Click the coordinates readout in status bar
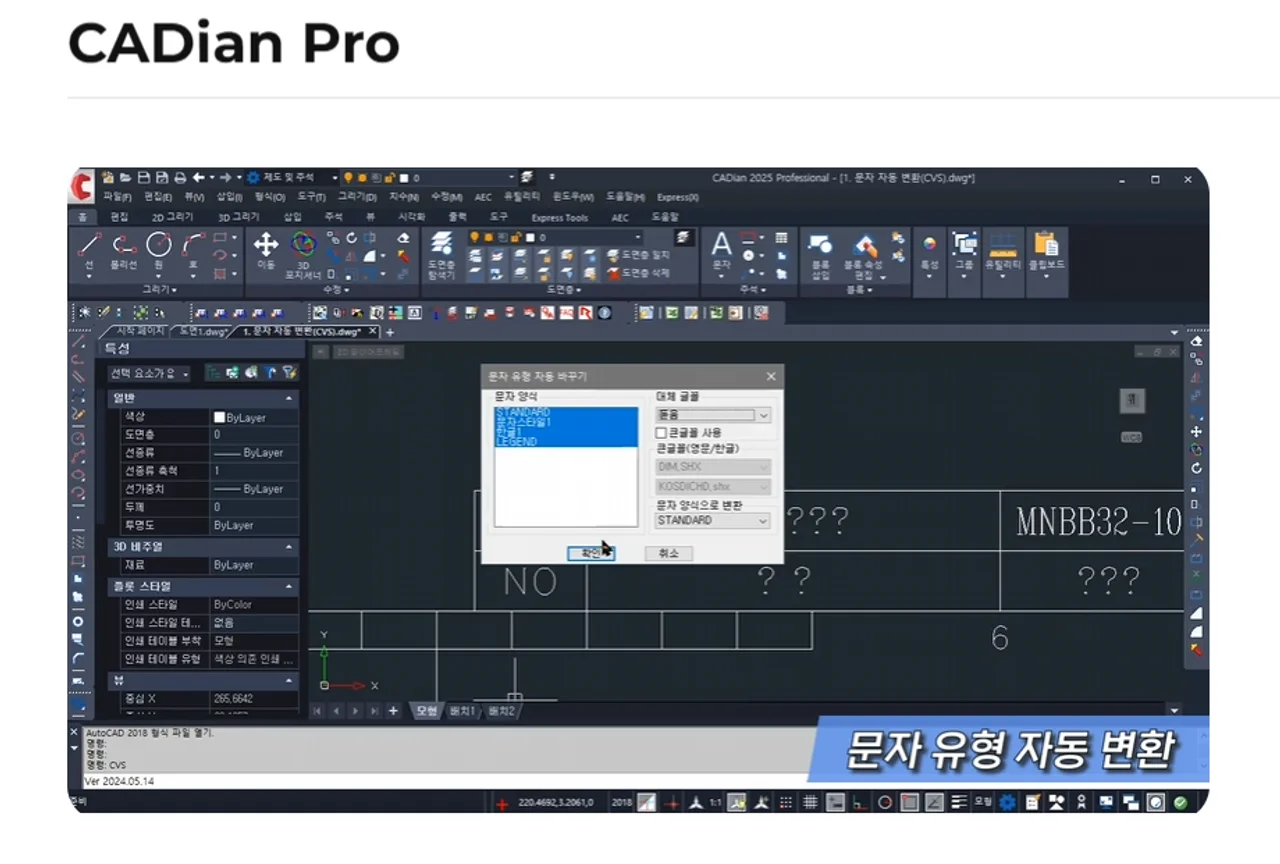 pos(556,802)
